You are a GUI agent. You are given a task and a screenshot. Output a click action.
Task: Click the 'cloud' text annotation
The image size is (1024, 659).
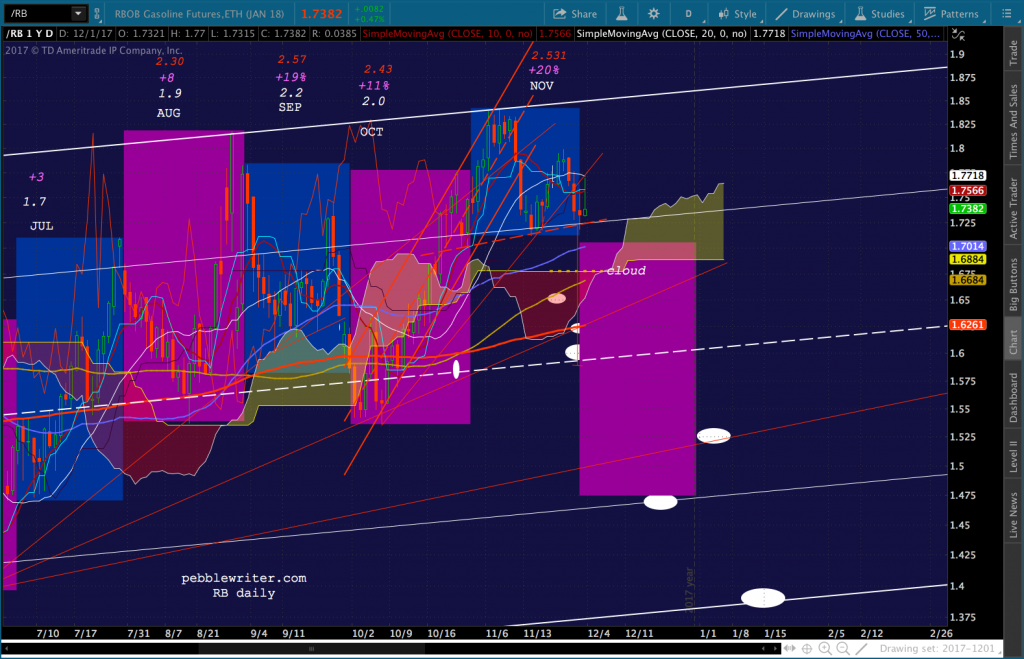(626, 270)
